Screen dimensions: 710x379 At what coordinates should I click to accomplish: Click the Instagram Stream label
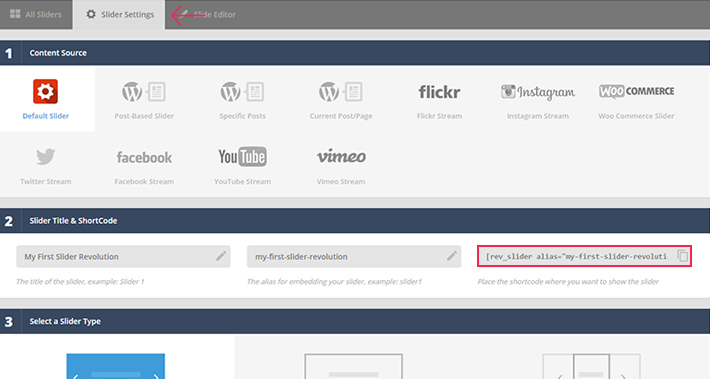click(538, 116)
